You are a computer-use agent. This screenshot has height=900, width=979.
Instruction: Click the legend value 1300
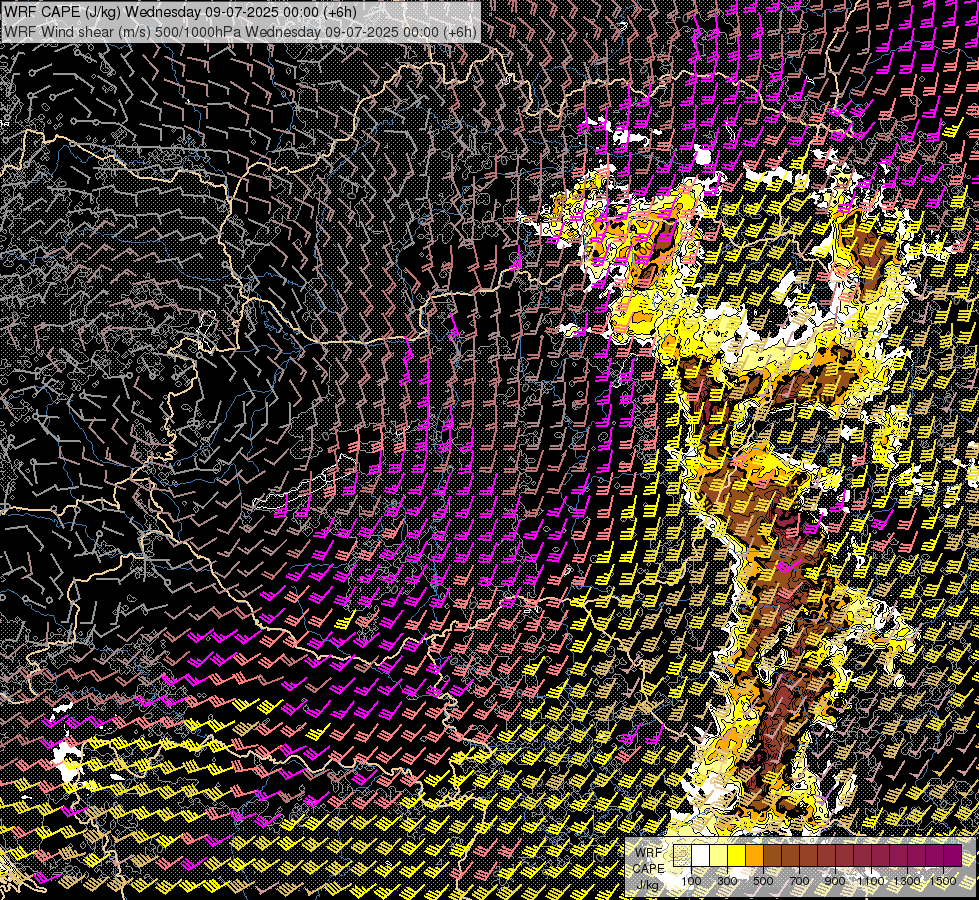coord(907,881)
